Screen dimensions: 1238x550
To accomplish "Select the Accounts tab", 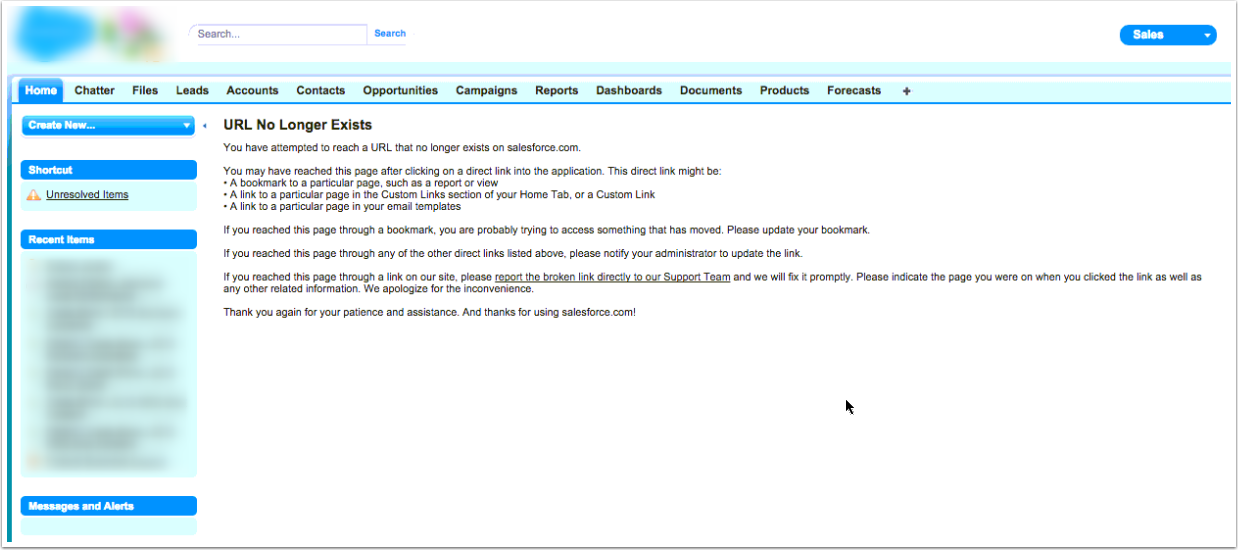I will [x=252, y=90].
